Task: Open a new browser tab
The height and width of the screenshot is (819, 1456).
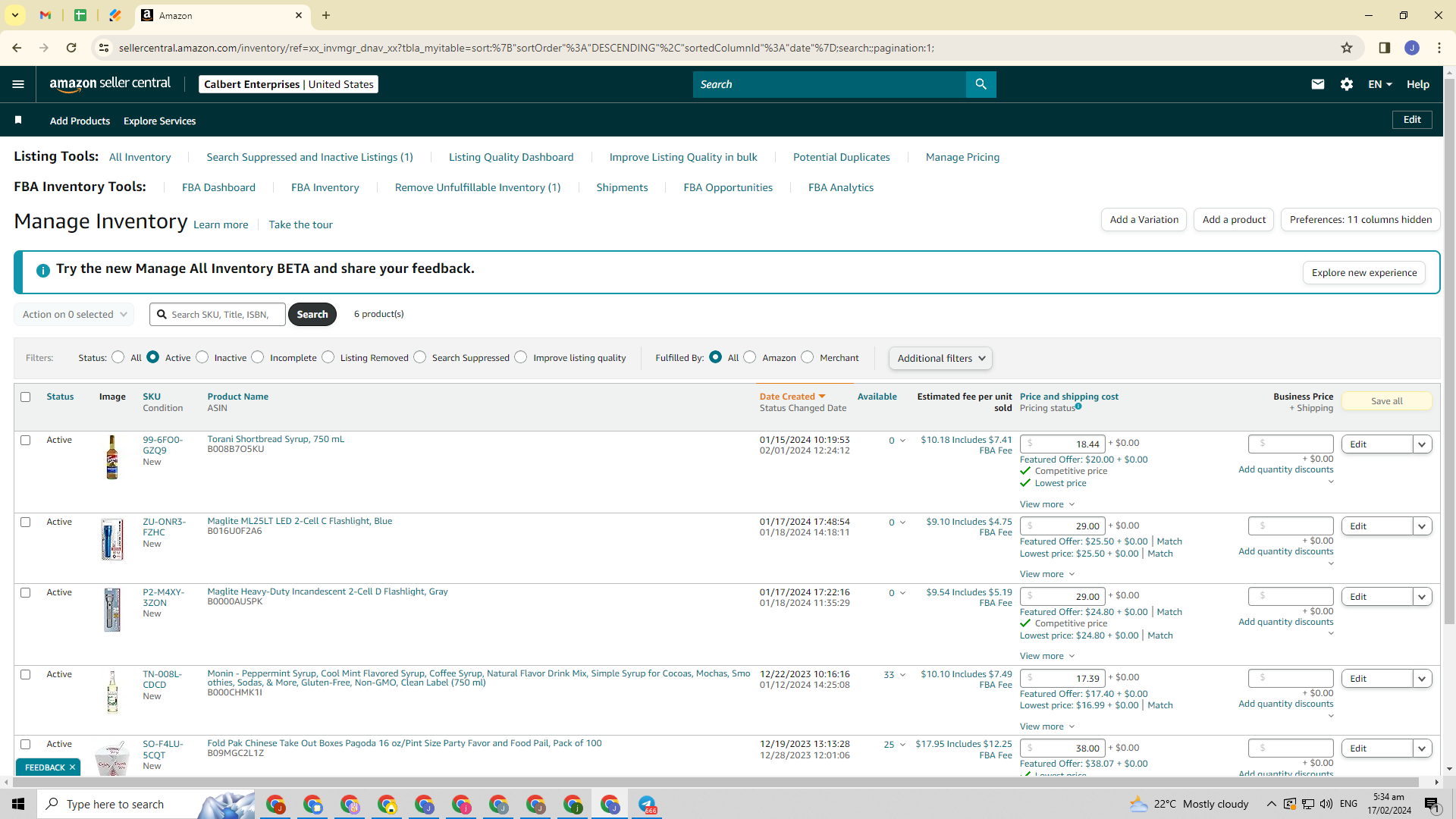Action: pyautogui.click(x=326, y=15)
